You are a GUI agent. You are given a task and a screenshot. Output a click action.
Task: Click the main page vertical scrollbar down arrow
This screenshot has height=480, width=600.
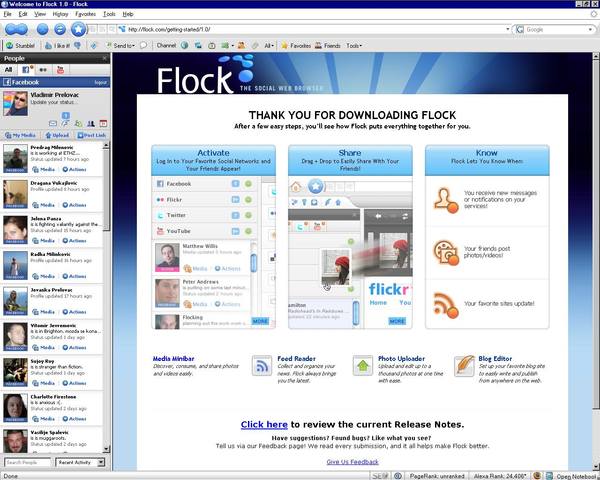pos(596,467)
